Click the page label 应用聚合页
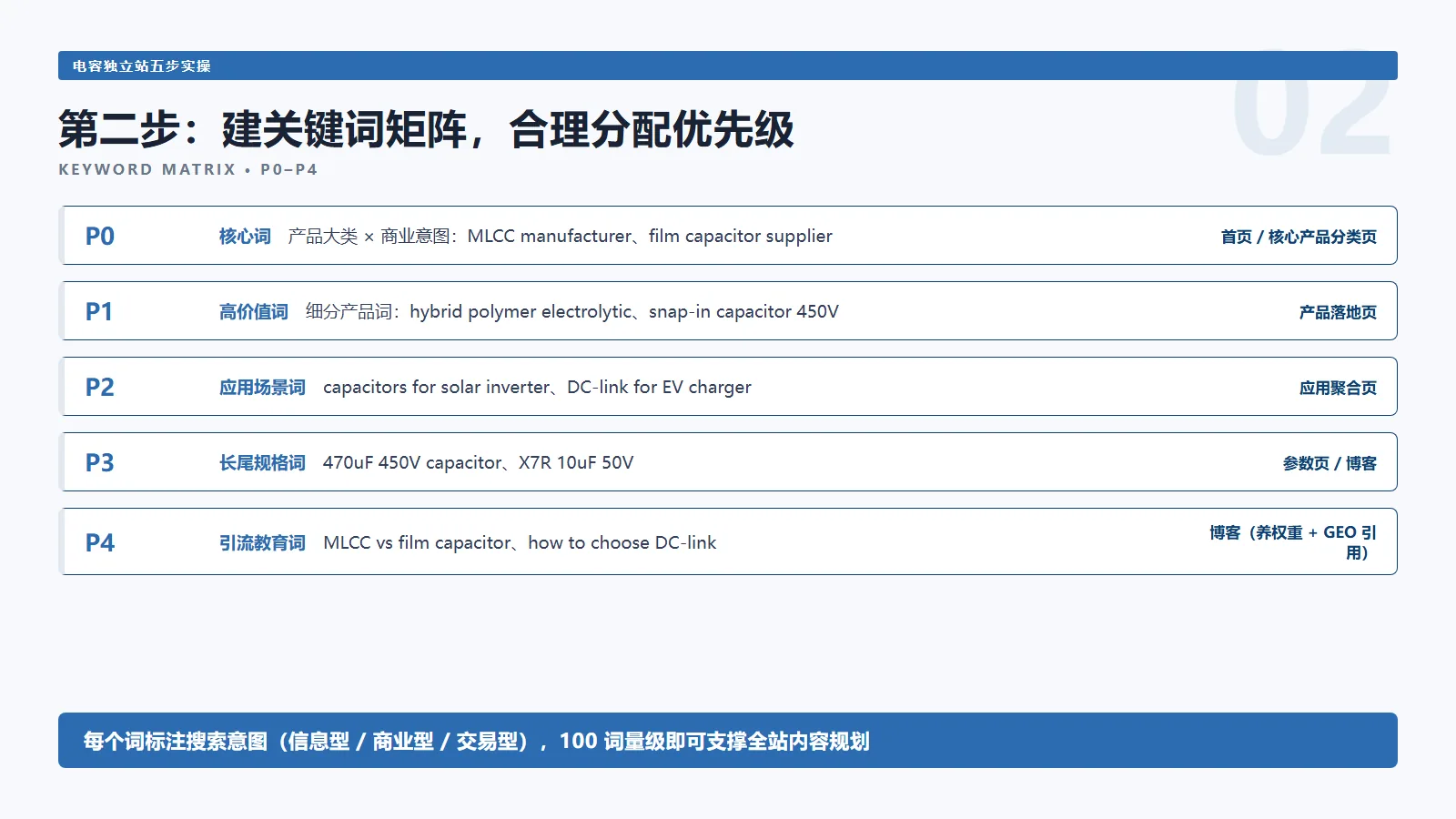The height and width of the screenshot is (819, 1456). [x=1338, y=389]
